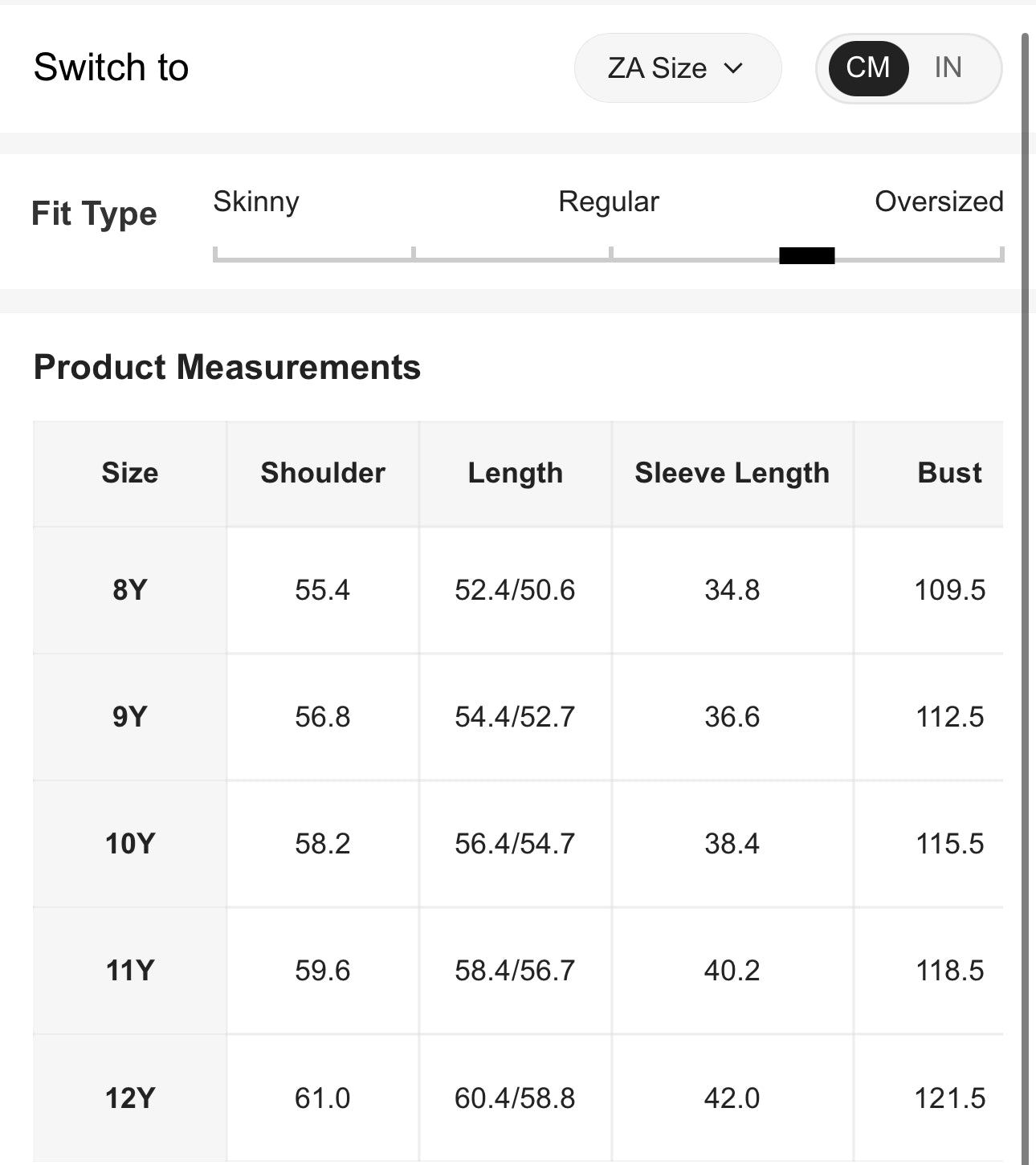Screen dimensions: 1036x1165
Task: Select the 11Y size row header
Action: point(129,970)
